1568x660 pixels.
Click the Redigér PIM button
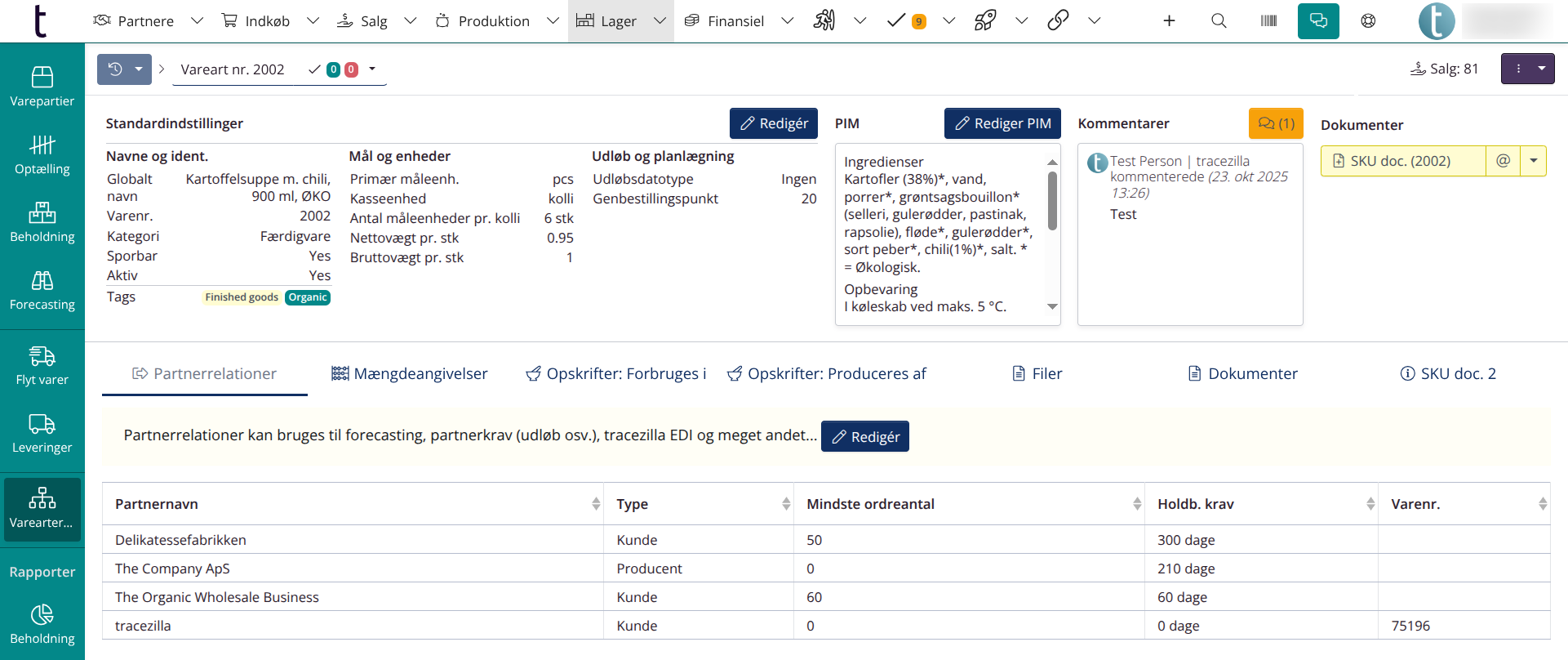click(x=1002, y=123)
